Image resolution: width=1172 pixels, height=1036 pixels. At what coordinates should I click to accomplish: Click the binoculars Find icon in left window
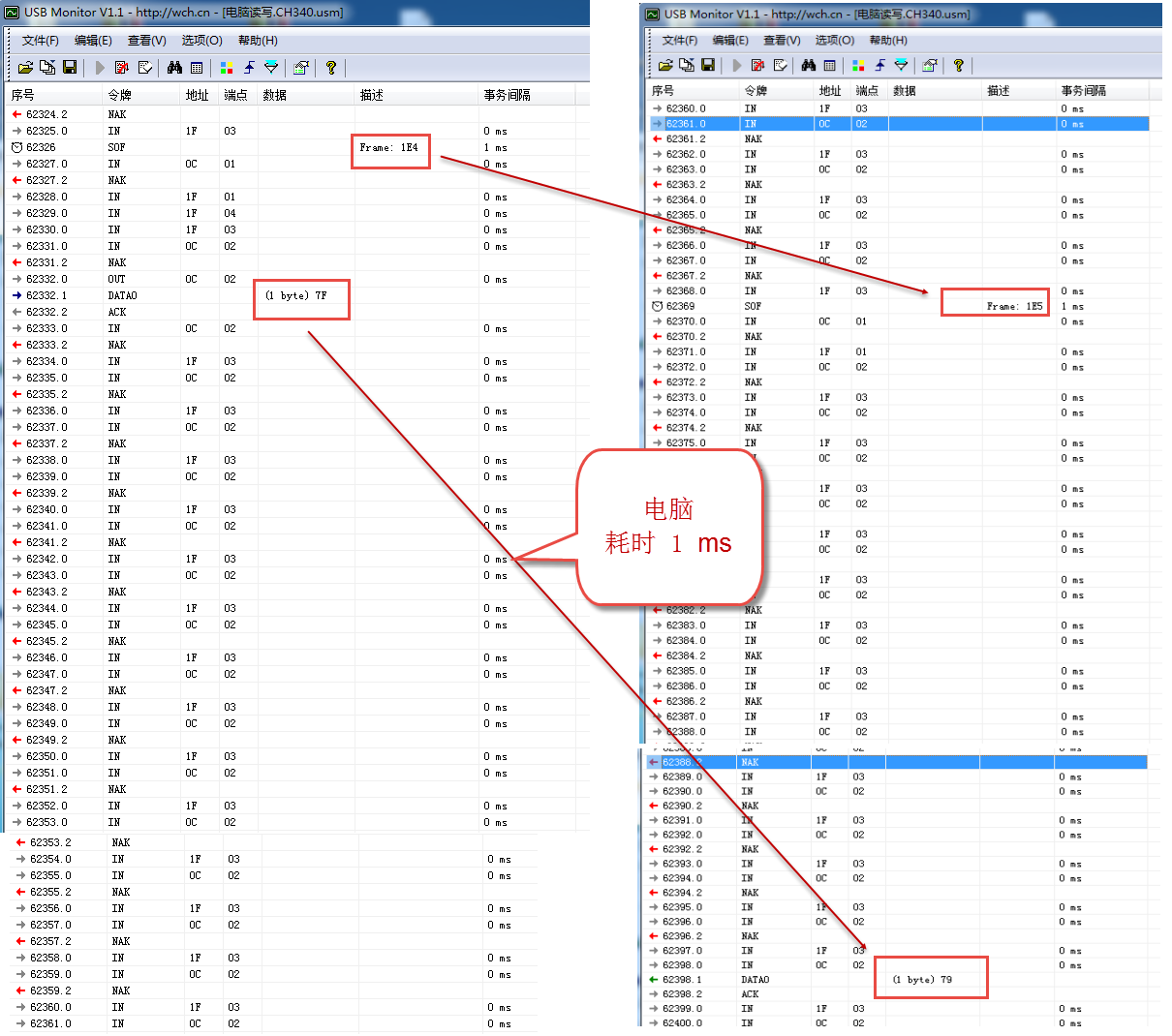(174, 68)
